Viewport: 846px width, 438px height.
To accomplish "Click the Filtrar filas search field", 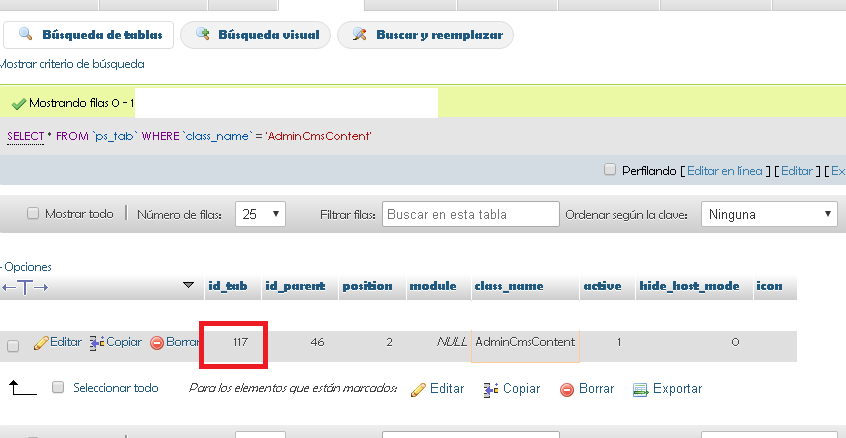I will [470, 214].
